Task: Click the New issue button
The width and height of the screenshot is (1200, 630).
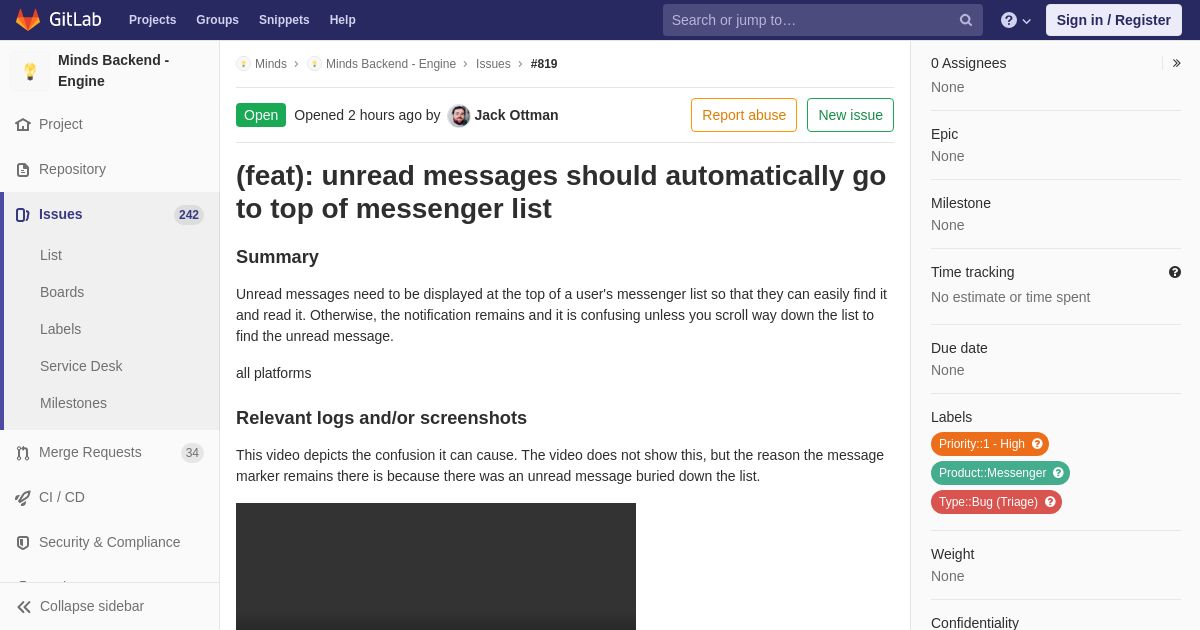Action: coord(850,115)
